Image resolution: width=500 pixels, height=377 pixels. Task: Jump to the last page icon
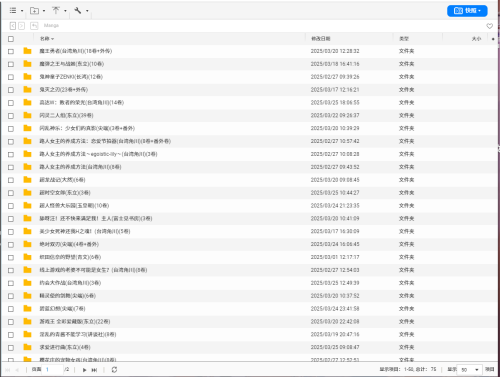94,370
